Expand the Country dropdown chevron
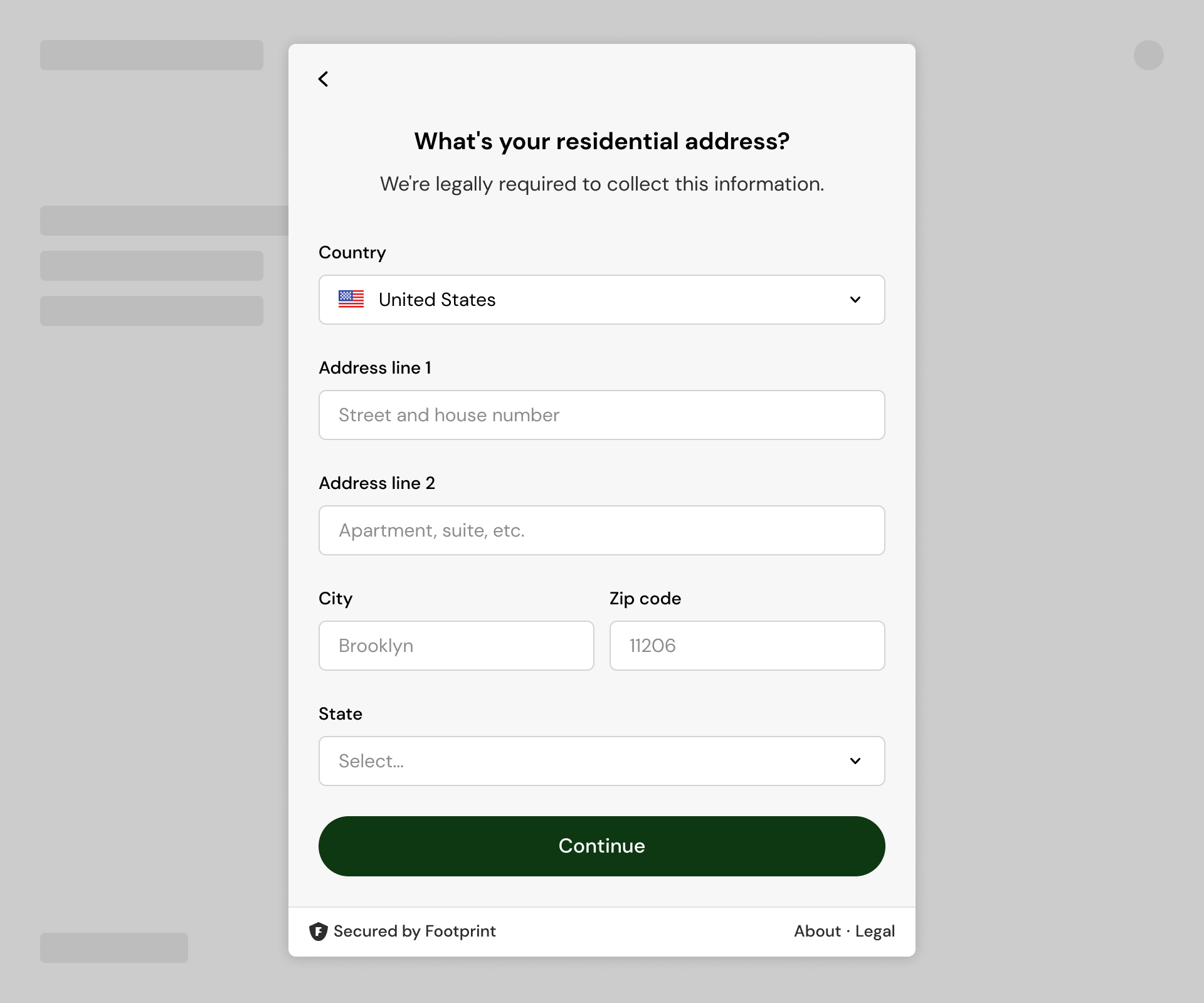Image resolution: width=1204 pixels, height=1003 pixels. [x=855, y=300]
